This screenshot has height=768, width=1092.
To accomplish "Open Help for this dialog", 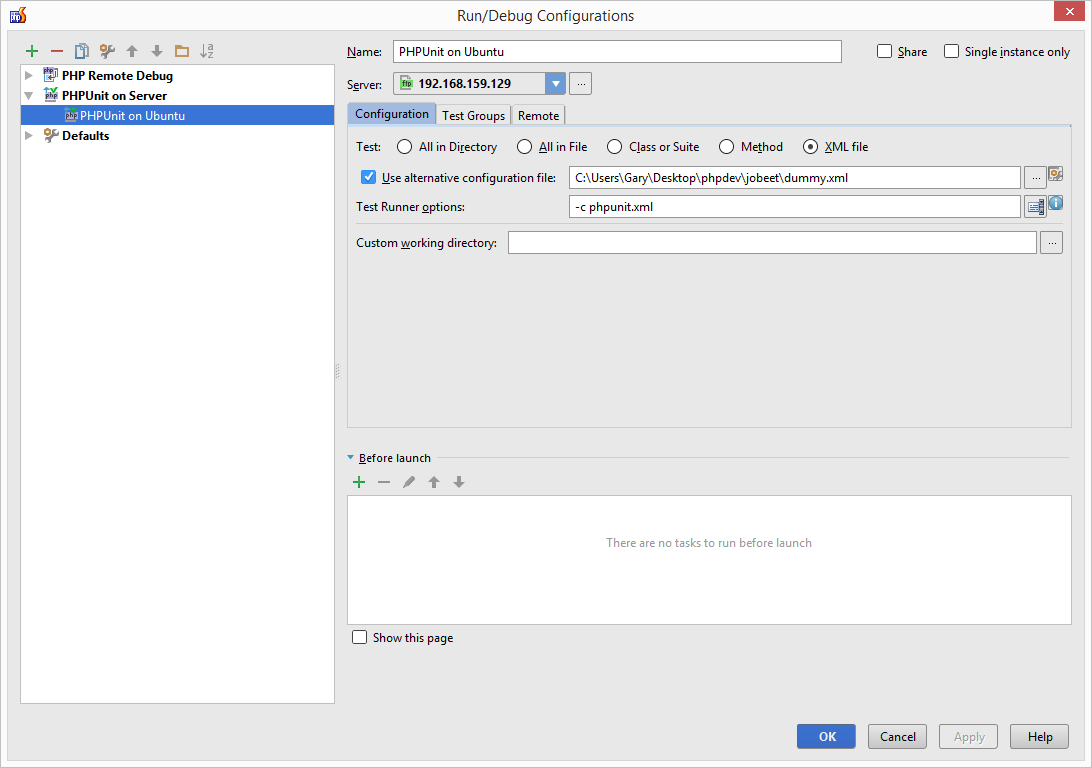I will click(1040, 737).
